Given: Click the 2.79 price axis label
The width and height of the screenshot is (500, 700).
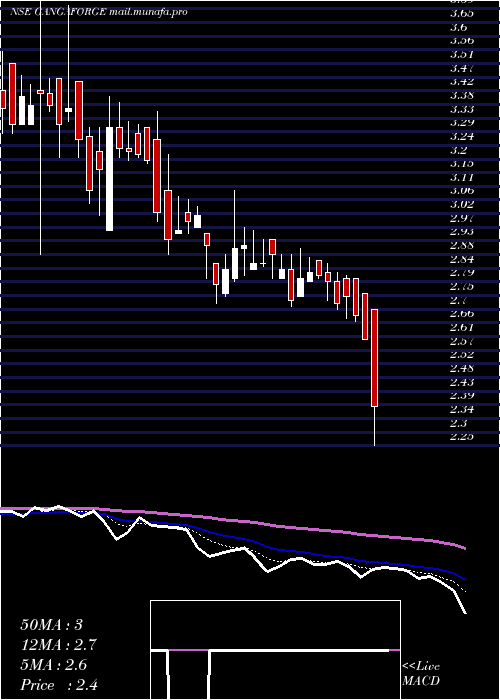Looking at the screenshot, I should tap(462, 272).
